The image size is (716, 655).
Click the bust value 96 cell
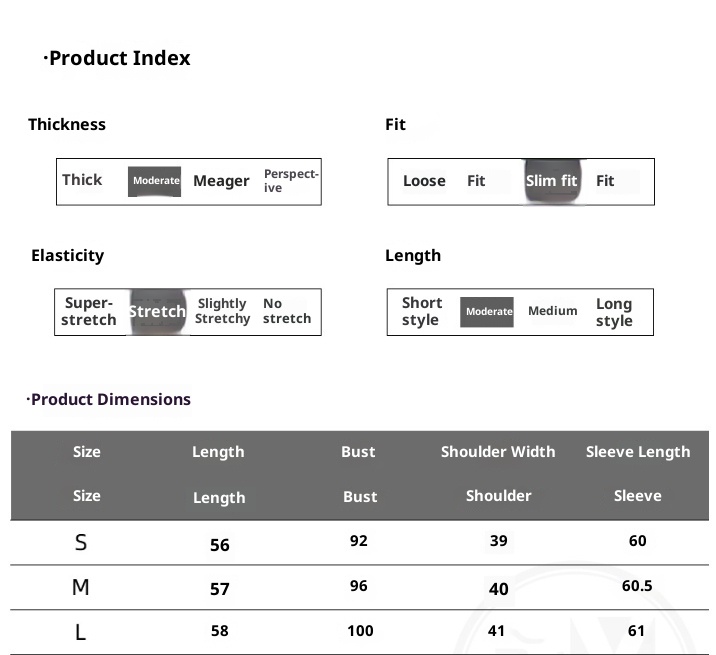[x=359, y=587]
